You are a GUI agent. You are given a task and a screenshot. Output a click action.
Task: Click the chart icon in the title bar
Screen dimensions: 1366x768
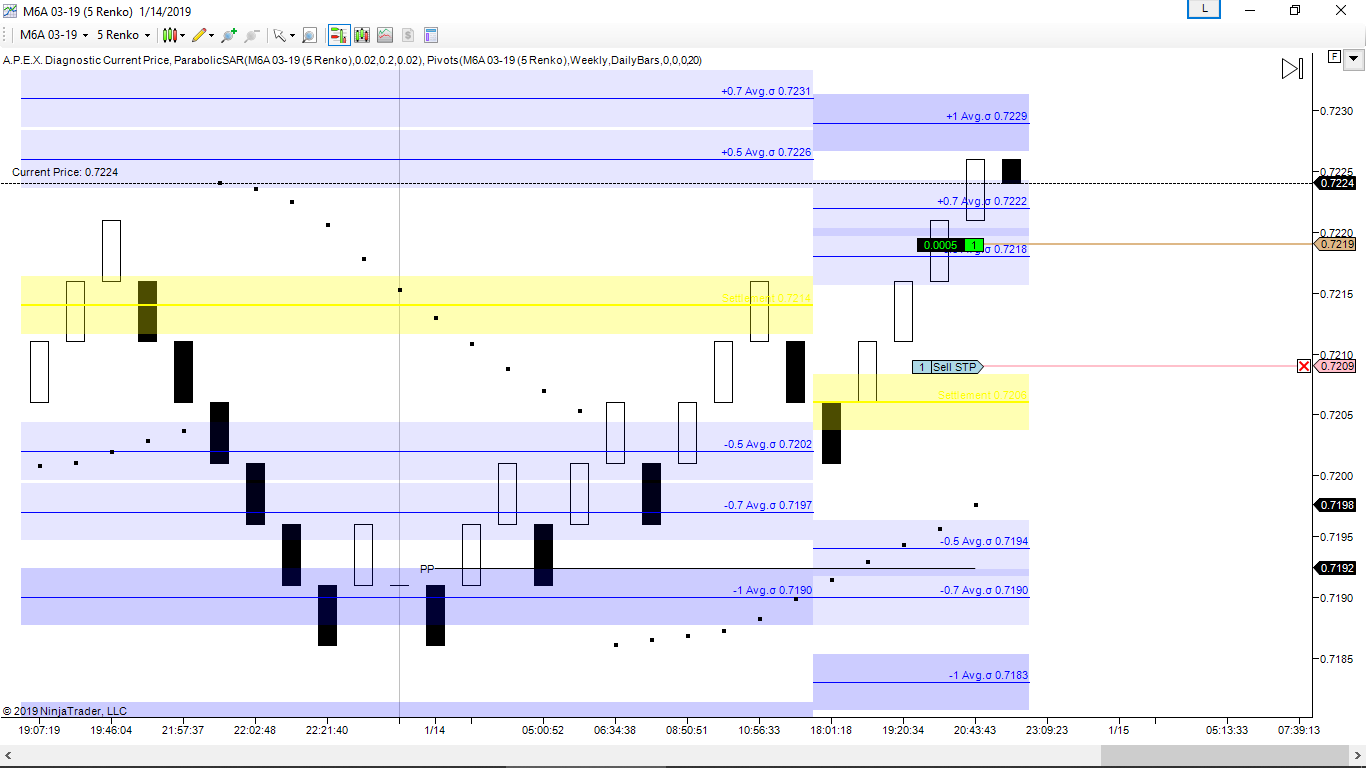click(9, 10)
